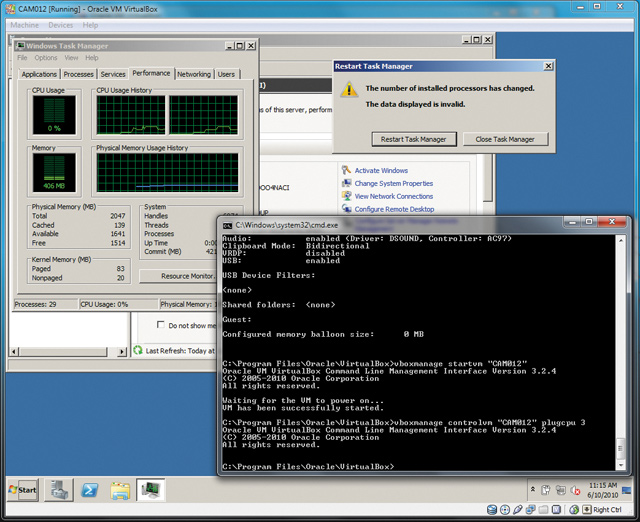Click the cmd window scrollbar up arrow
The image size is (640, 522).
tap(621, 240)
